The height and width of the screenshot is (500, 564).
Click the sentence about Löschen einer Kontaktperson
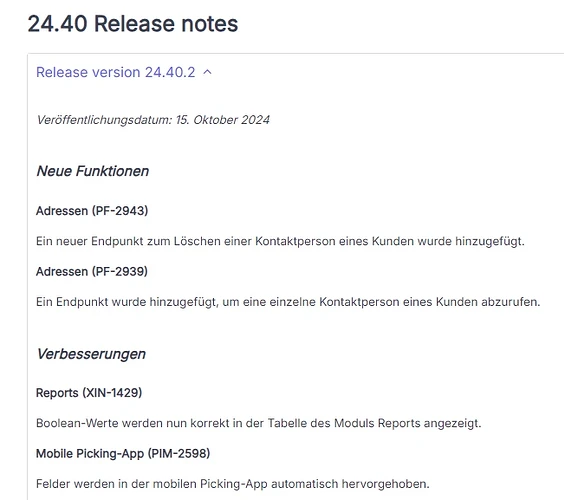click(280, 241)
